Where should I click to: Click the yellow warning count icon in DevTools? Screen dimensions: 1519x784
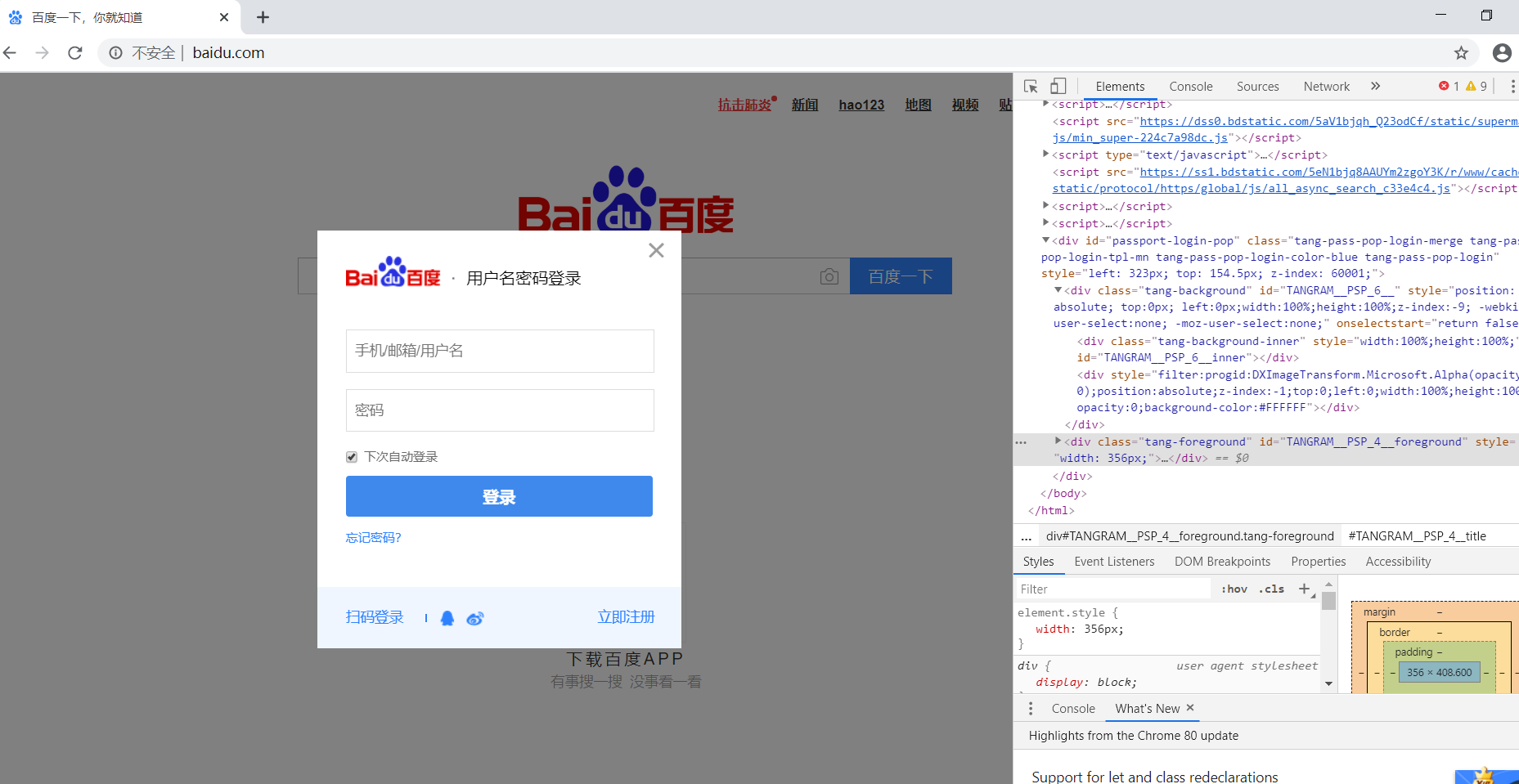1471,86
